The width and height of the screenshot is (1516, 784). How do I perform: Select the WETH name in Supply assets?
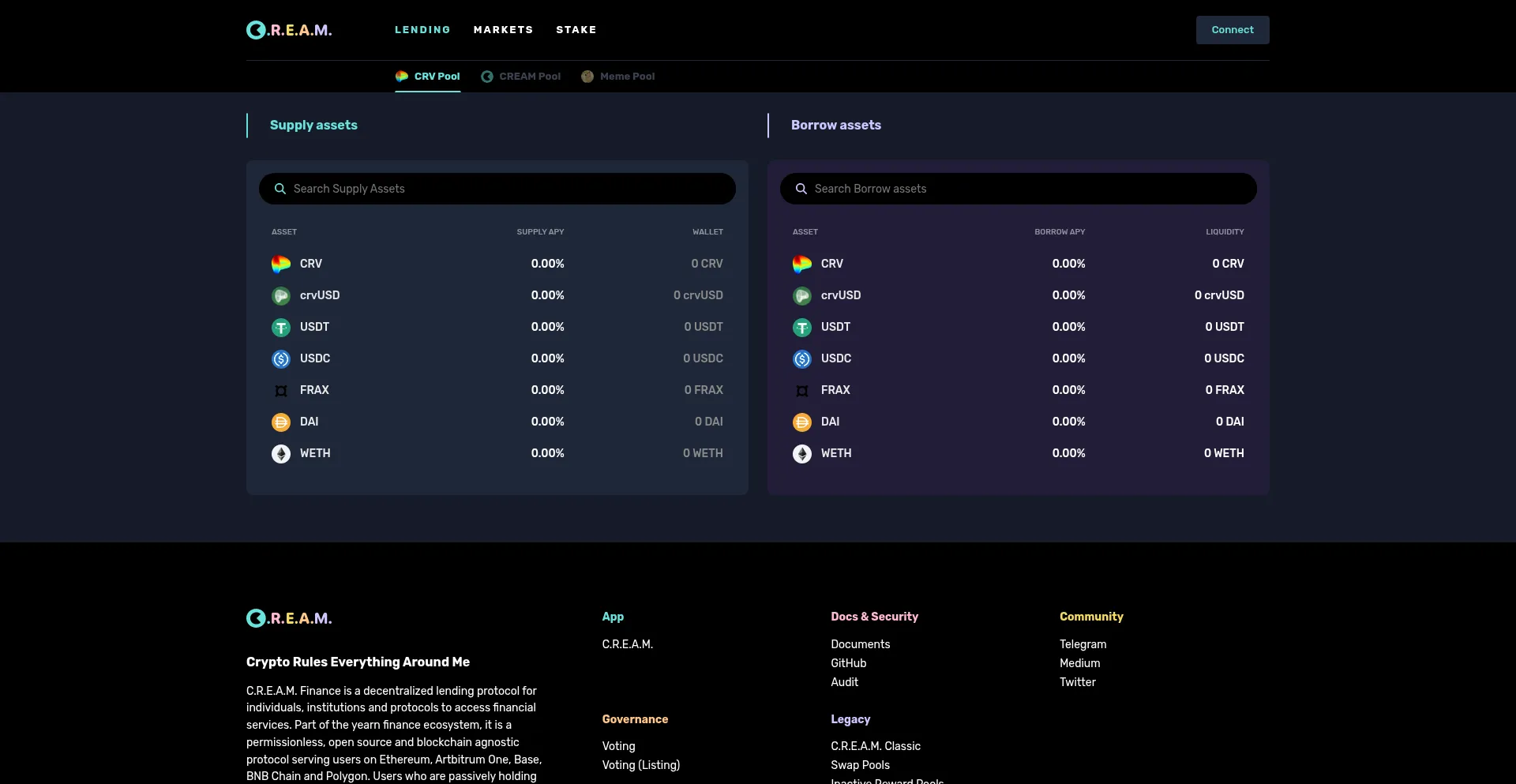315,453
